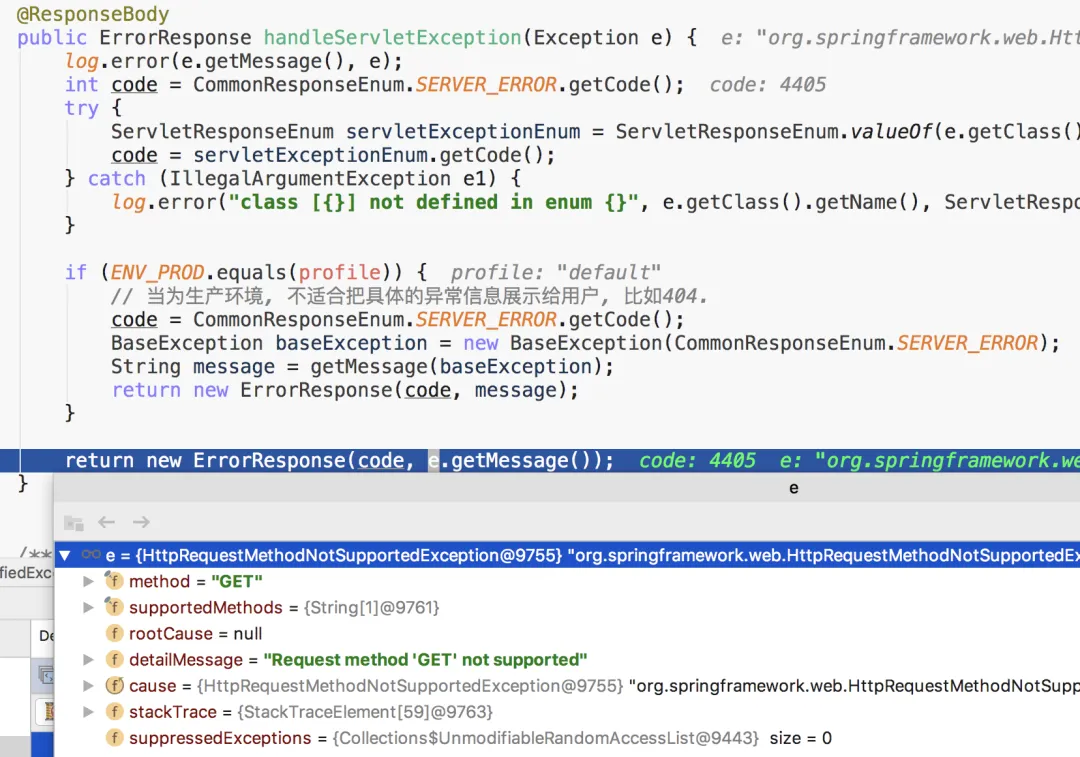The image size is (1080, 757).
Task: Click IllegalArgumentException in catch clause
Action: pyautogui.click(x=311, y=178)
